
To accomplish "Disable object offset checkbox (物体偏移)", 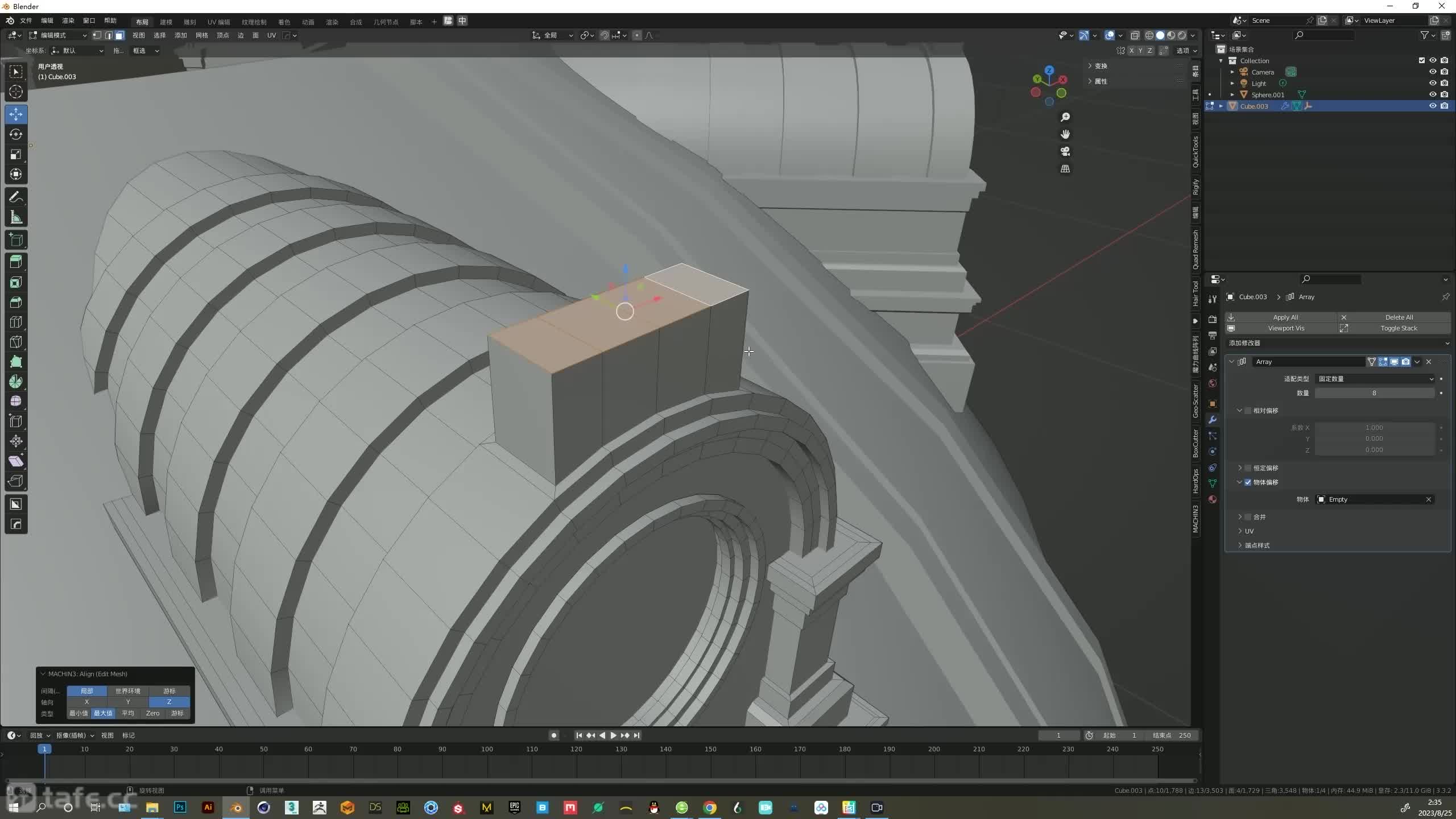I will click(x=1248, y=482).
